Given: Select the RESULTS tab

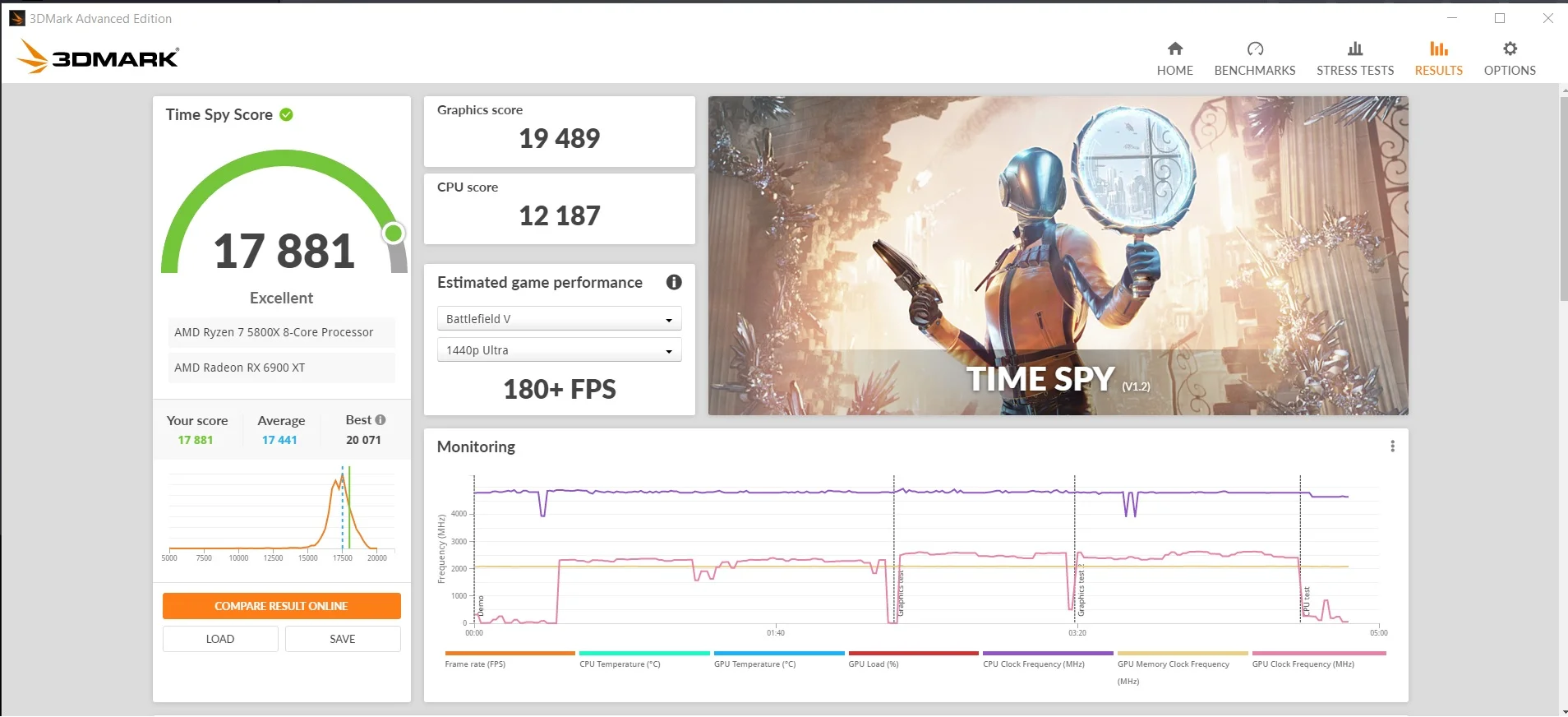Looking at the screenshot, I should point(1439,71).
